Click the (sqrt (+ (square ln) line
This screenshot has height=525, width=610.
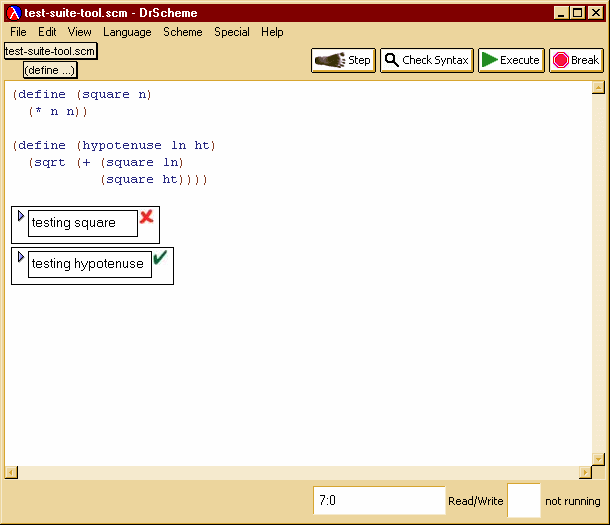(x=105, y=163)
